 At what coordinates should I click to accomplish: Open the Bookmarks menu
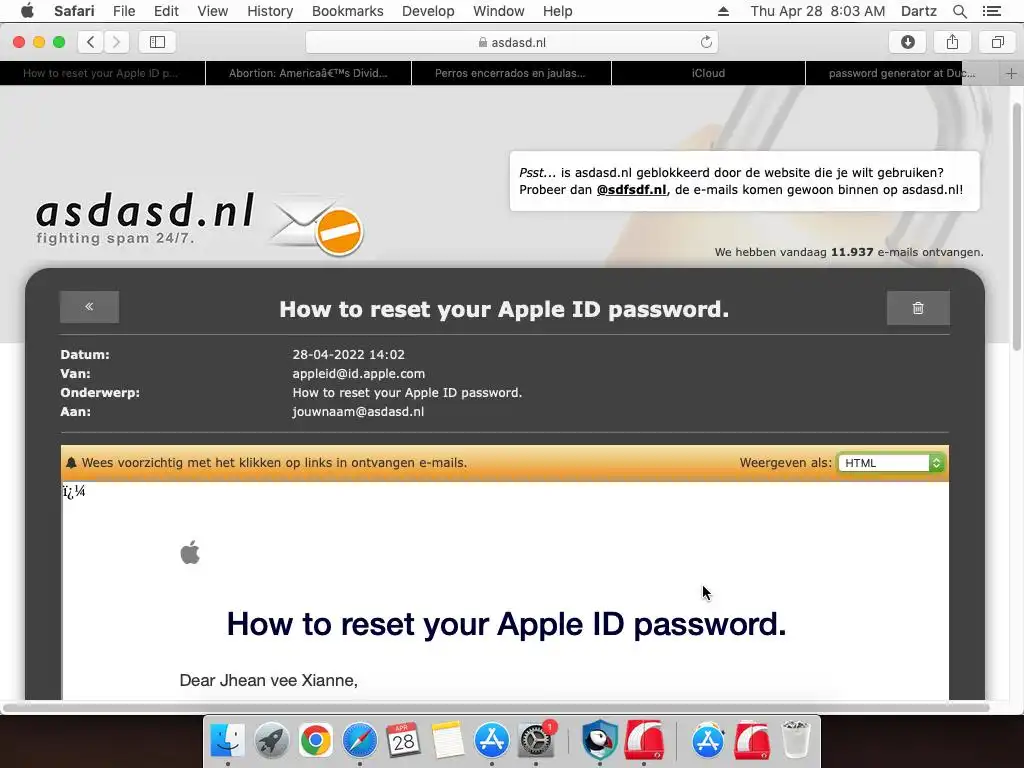347,11
